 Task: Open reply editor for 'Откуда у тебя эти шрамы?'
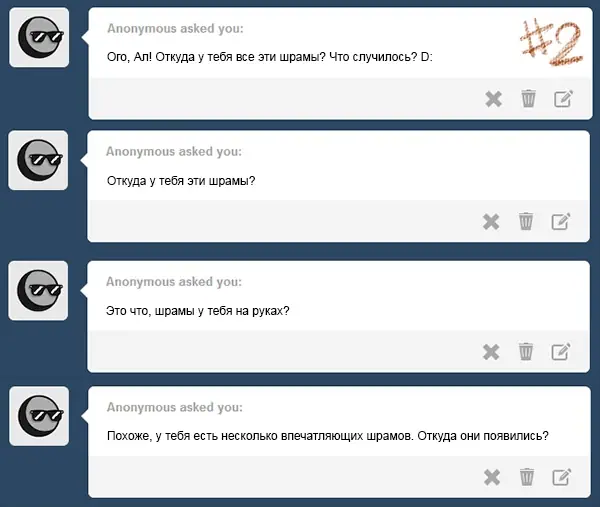pyautogui.click(x=561, y=221)
